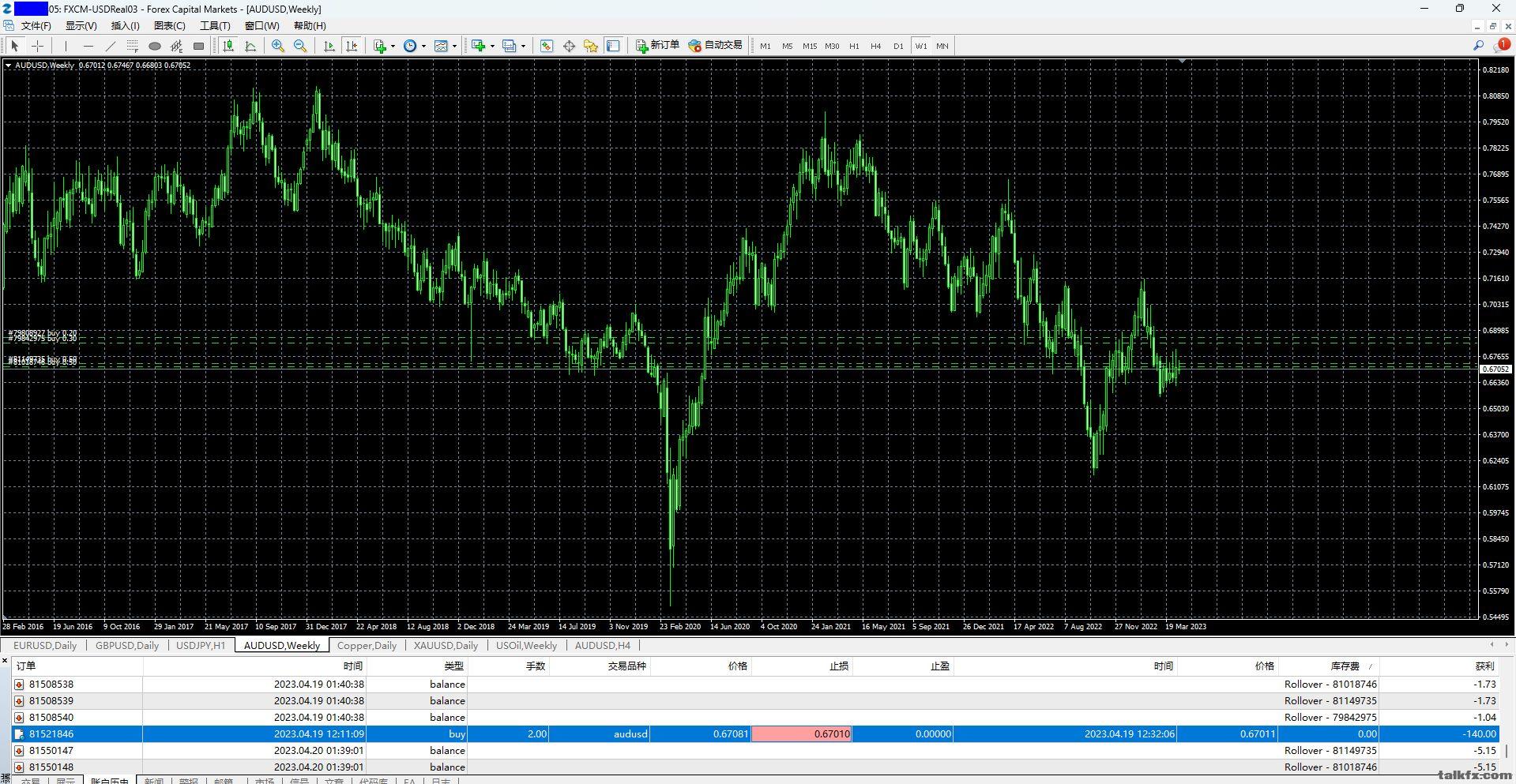The image size is (1516, 784).
Task: Zoom in on the chart
Action: pos(278,46)
